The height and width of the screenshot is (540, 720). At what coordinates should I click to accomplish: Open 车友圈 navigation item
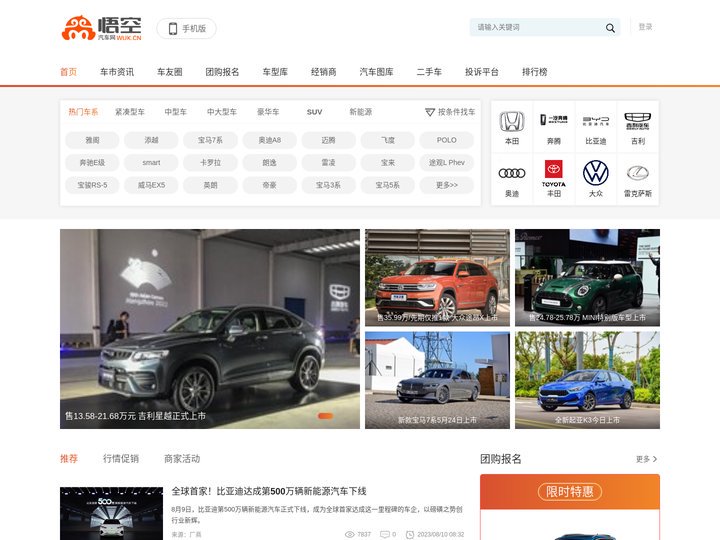pos(169,72)
